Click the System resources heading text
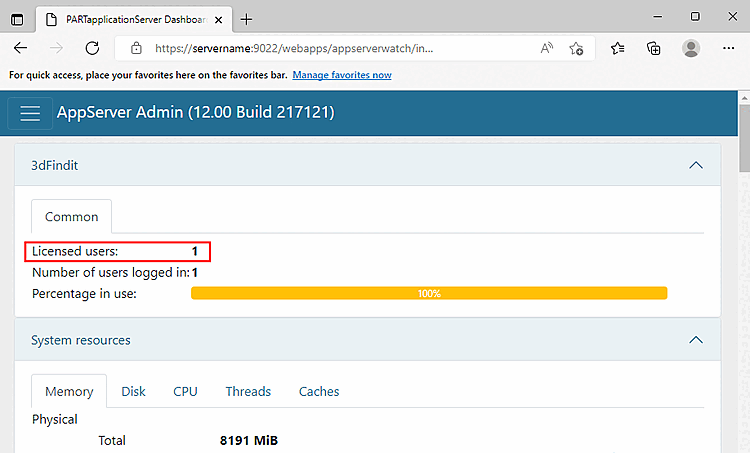Image resolution: width=750 pixels, height=453 pixels. 81,340
